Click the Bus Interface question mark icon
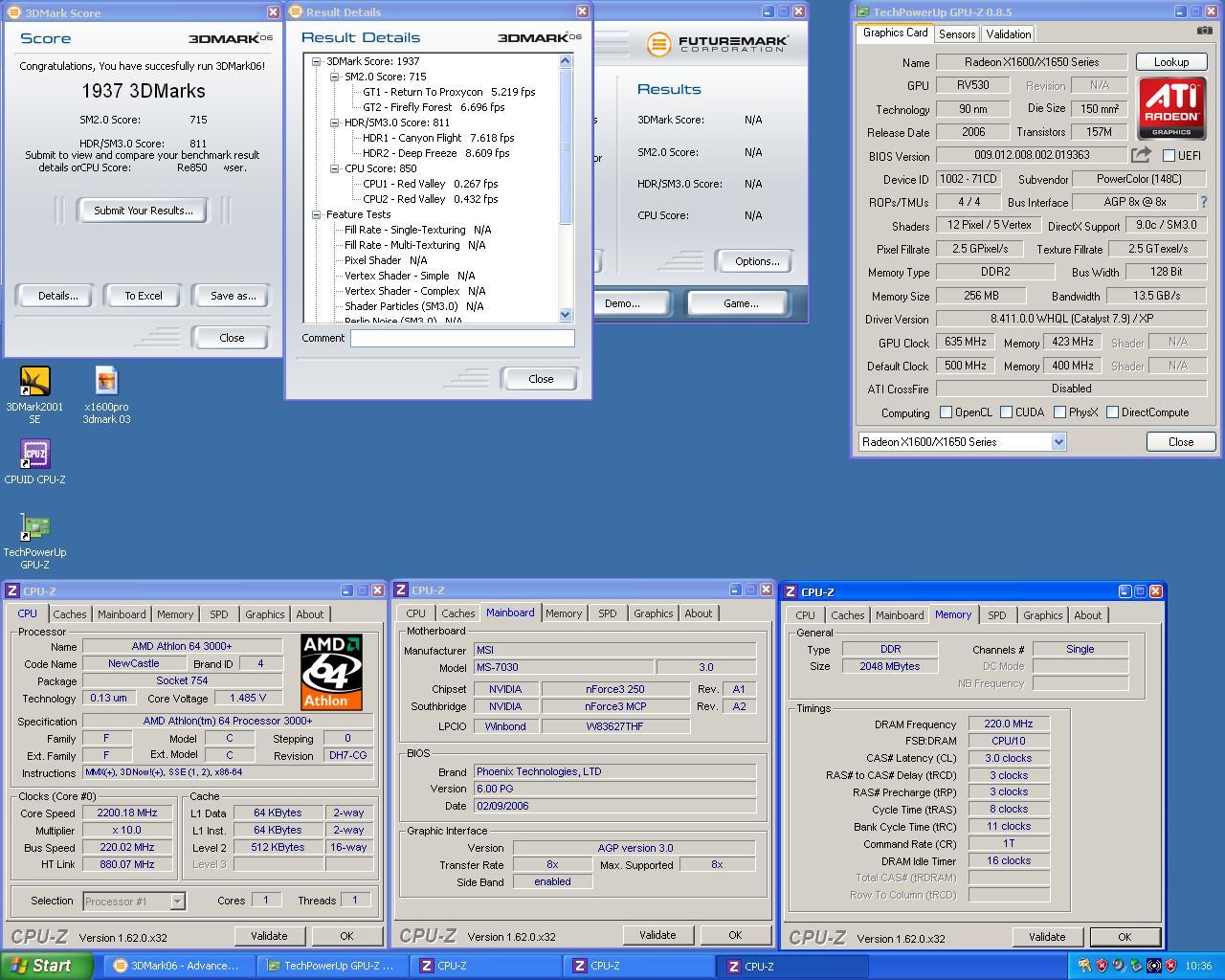The height and width of the screenshot is (980, 1225). 1203,202
